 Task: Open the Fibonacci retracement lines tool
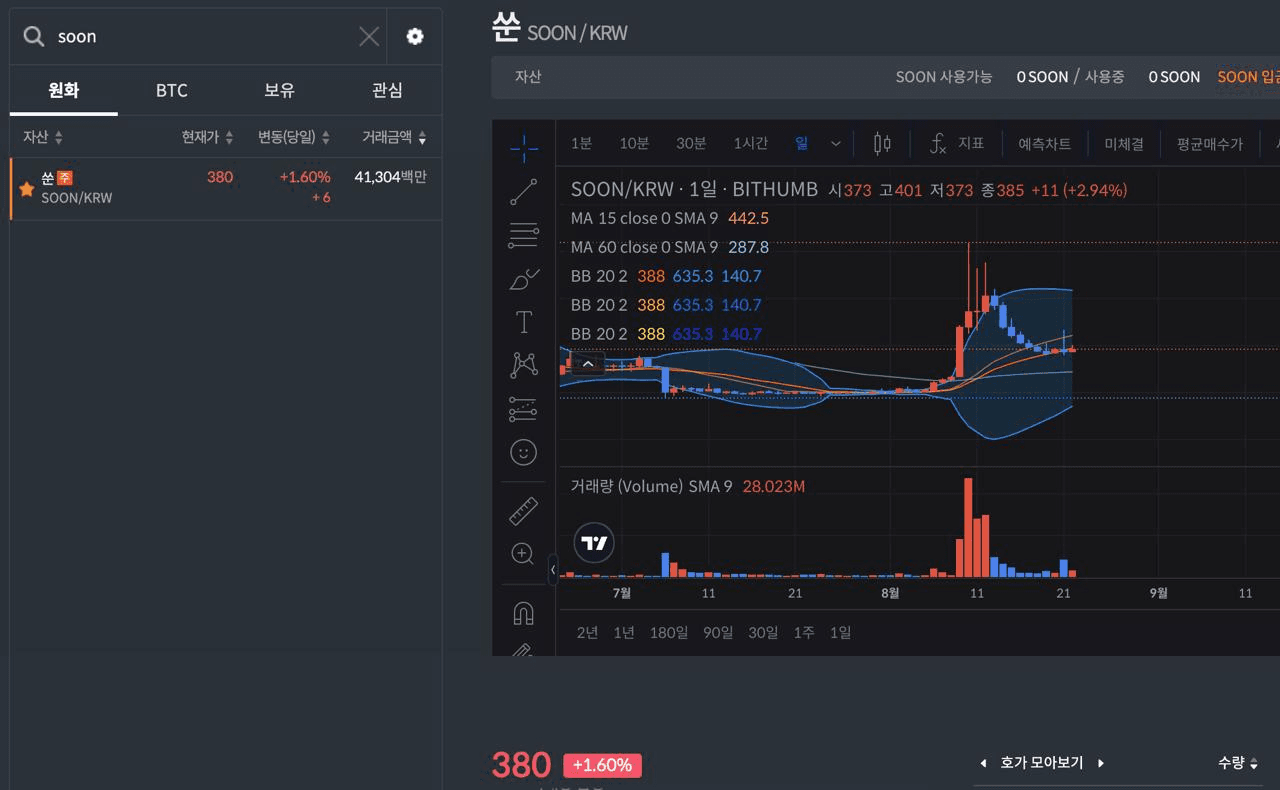tap(523, 236)
